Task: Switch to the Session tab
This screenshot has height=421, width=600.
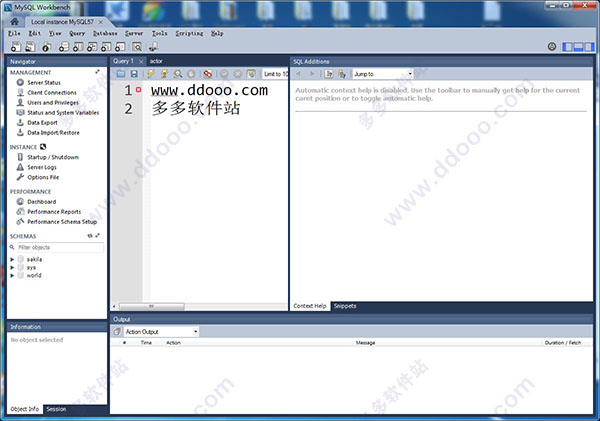Action: pyautogui.click(x=56, y=409)
